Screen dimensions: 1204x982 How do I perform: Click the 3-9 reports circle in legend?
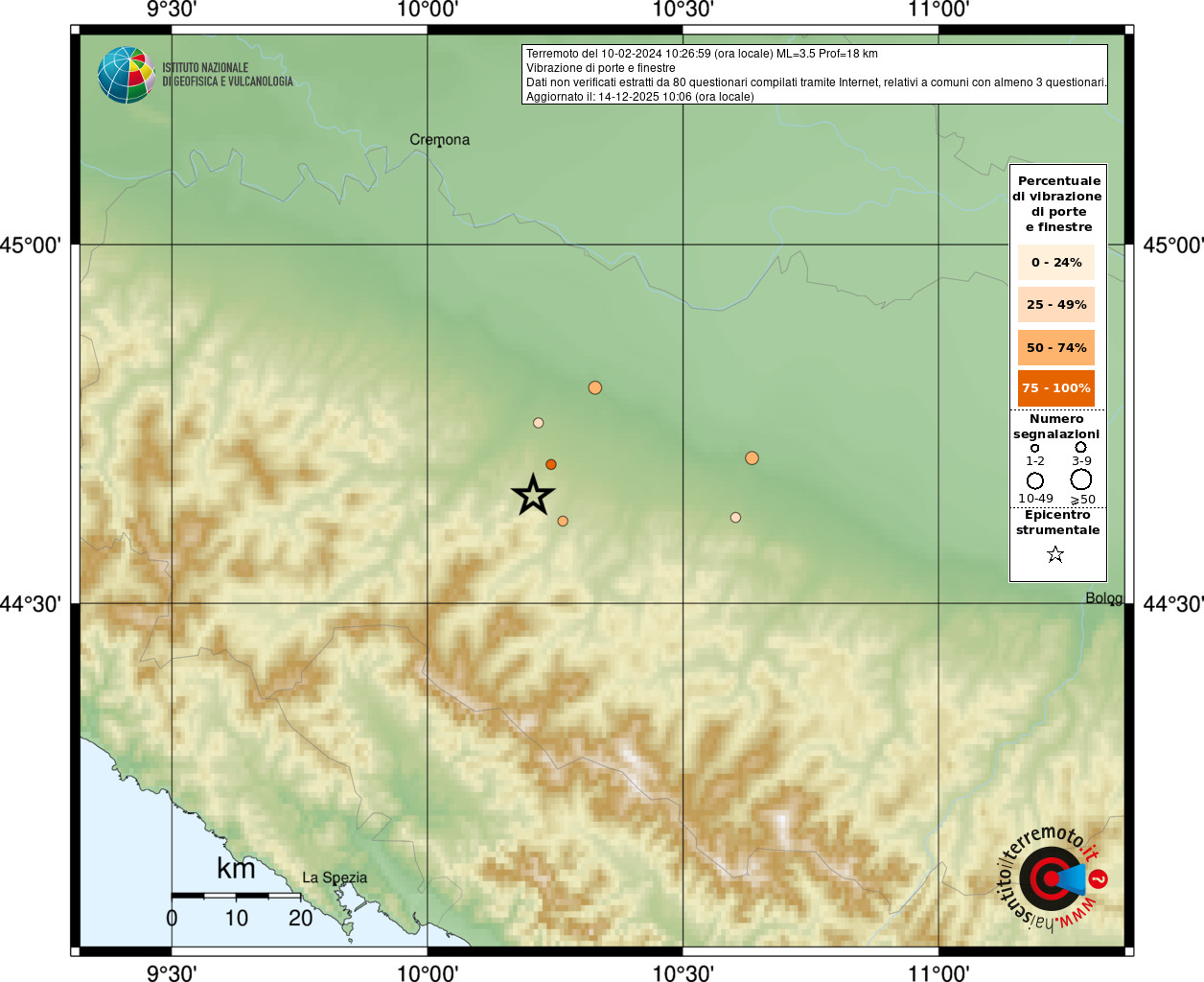[x=1081, y=447]
